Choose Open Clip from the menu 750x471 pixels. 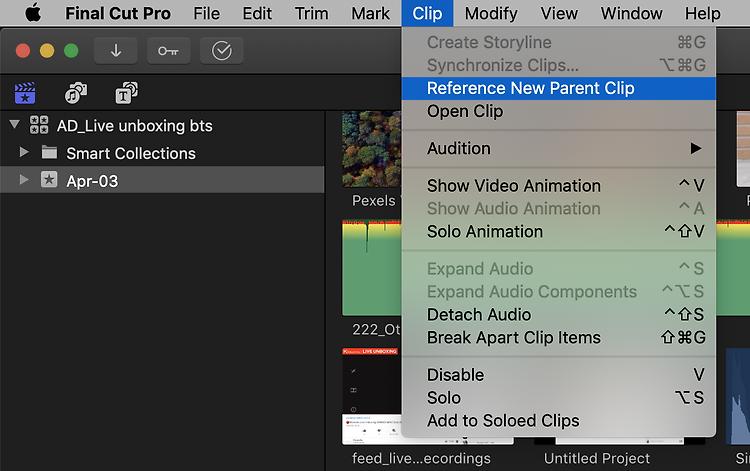(559, 111)
